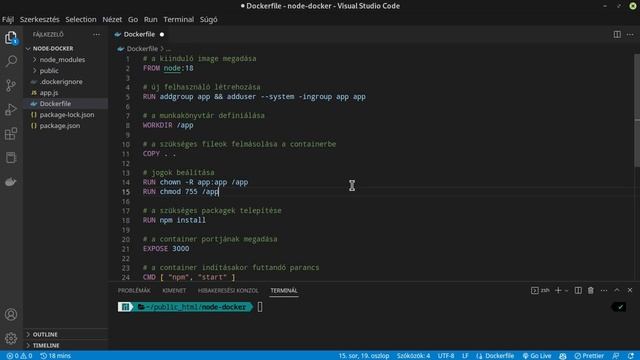
Task: Switch to the KIMENET panel tab
Action: tap(174, 291)
